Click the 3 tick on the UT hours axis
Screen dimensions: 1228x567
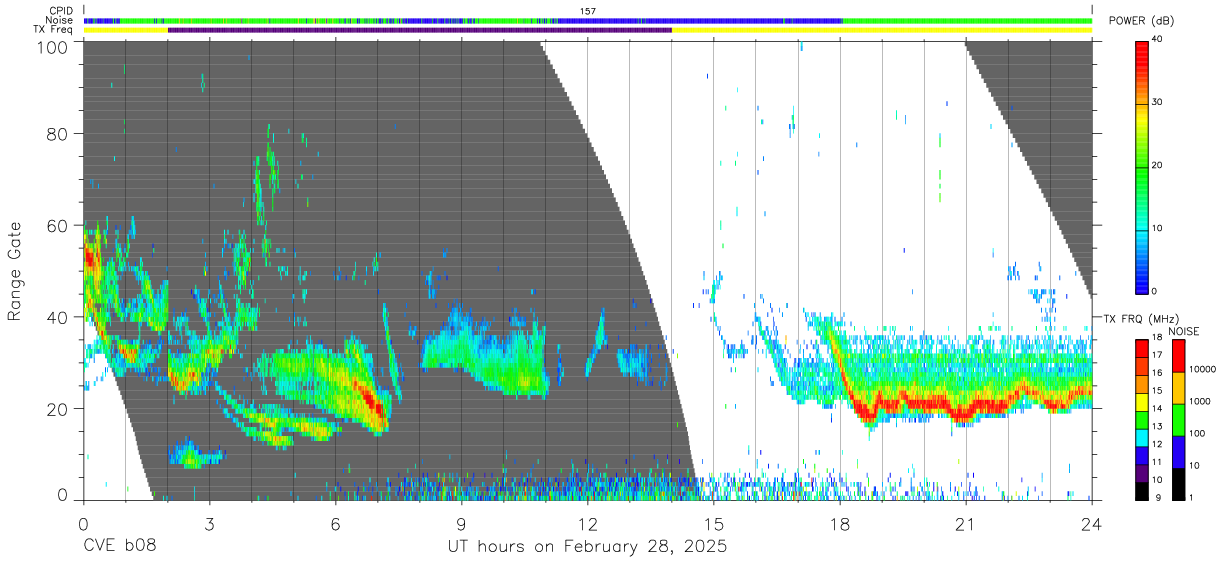(x=209, y=523)
